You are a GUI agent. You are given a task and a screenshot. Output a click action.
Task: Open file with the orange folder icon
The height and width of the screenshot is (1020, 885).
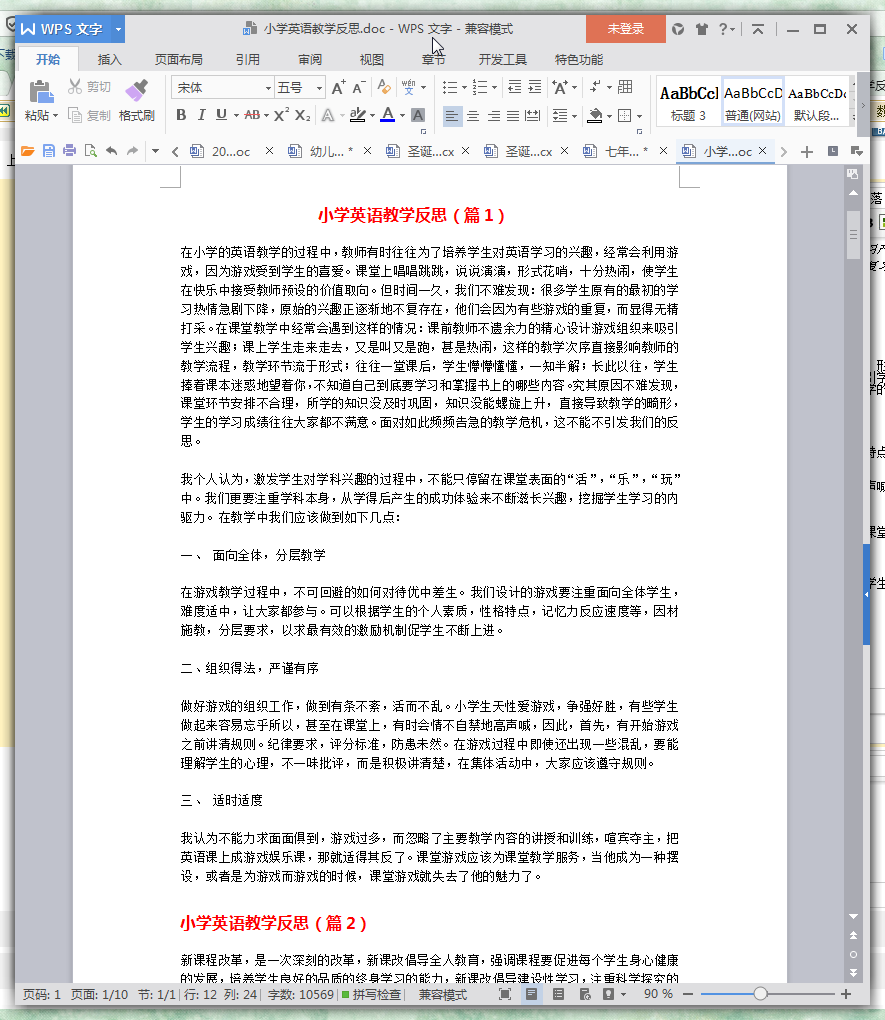(27, 151)
